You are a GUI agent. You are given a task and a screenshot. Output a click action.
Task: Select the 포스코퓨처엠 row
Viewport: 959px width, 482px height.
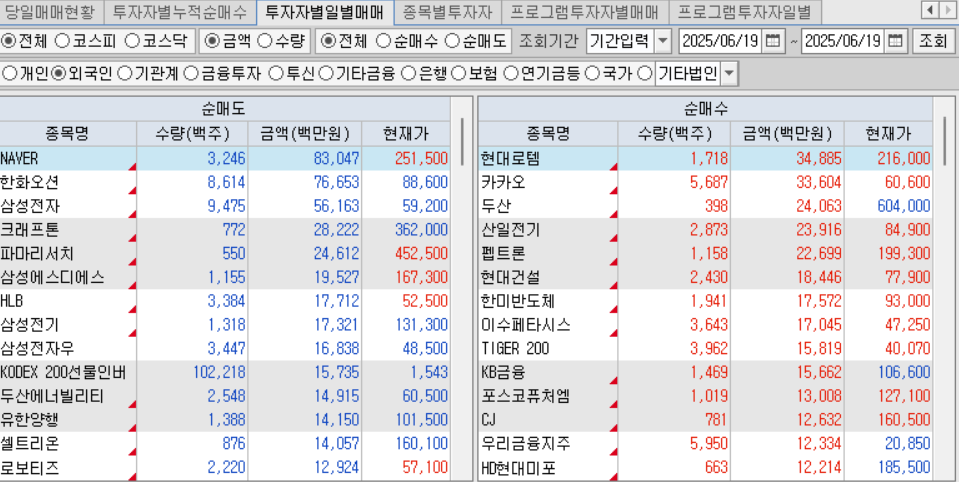point(705,396)
